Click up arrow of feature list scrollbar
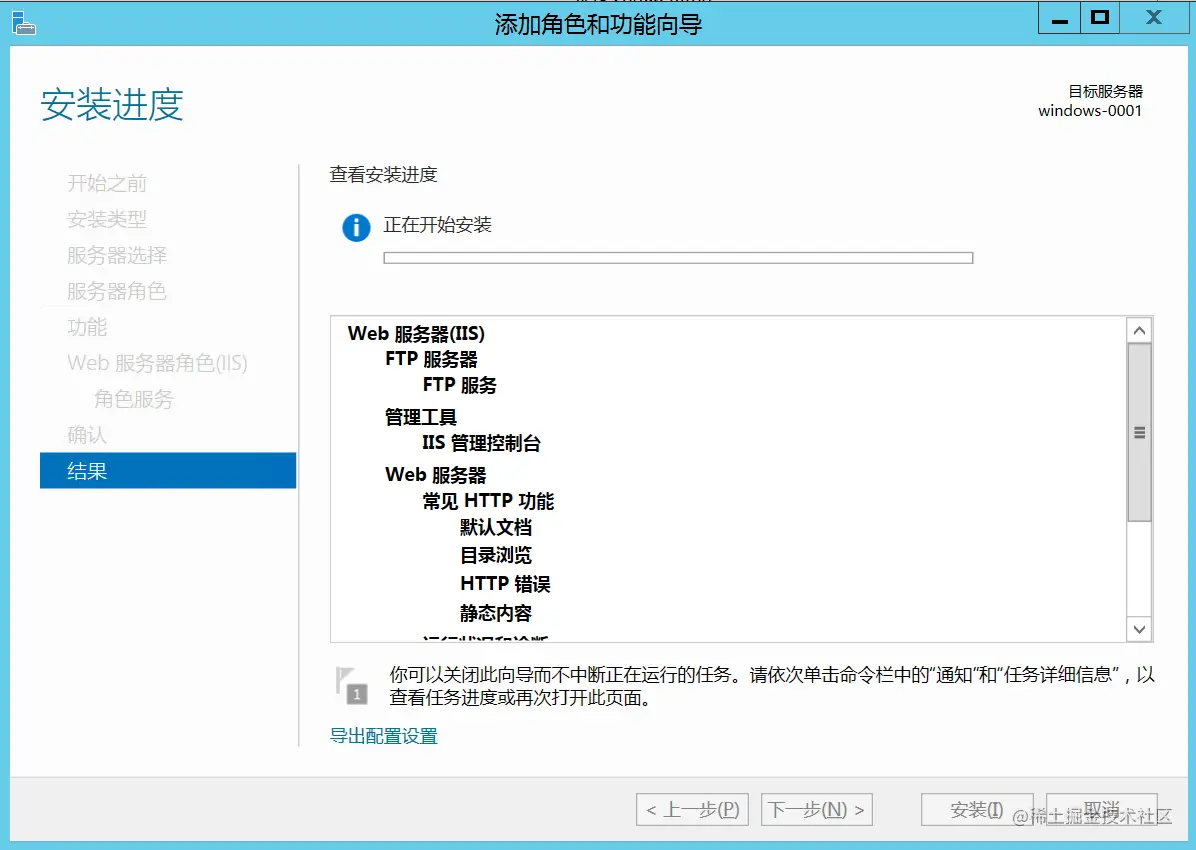 point(1139,330)
